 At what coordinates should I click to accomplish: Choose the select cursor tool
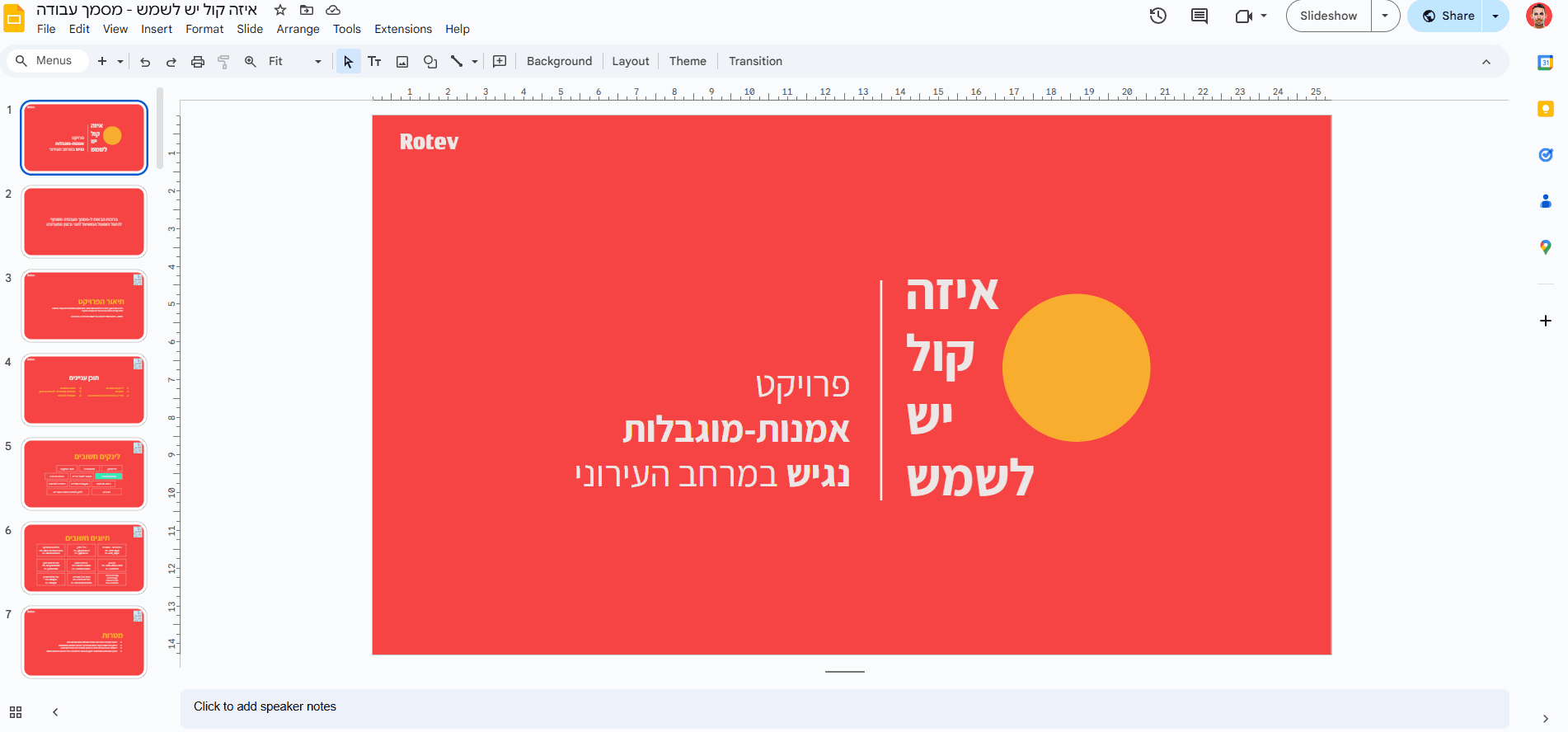point(348,61)
